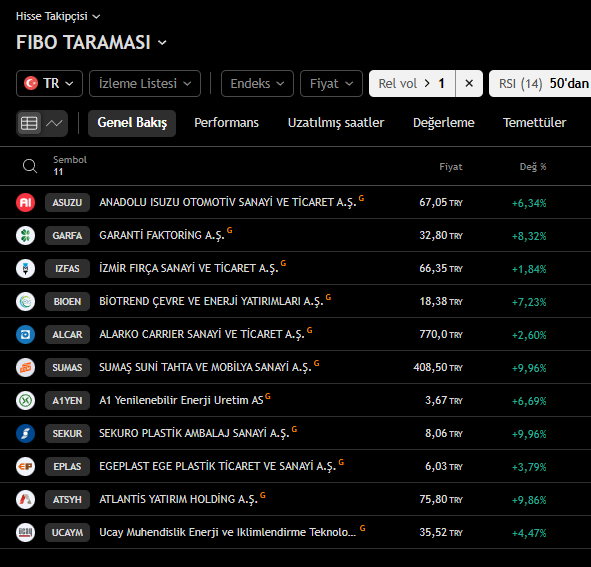Viewport: 591px width, 567px height.
Task: Click G badge next to Atlantis Yatırım
Action: [x=263, y=495]
